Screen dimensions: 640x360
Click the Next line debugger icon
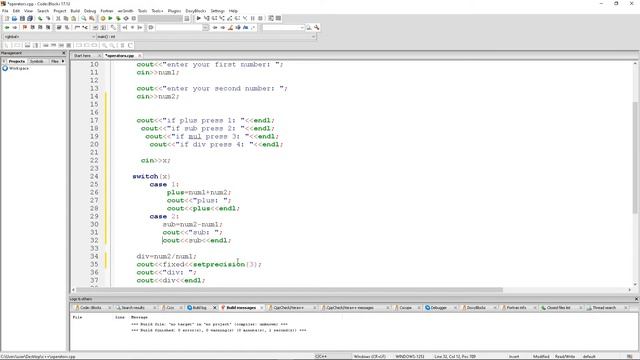214,18
